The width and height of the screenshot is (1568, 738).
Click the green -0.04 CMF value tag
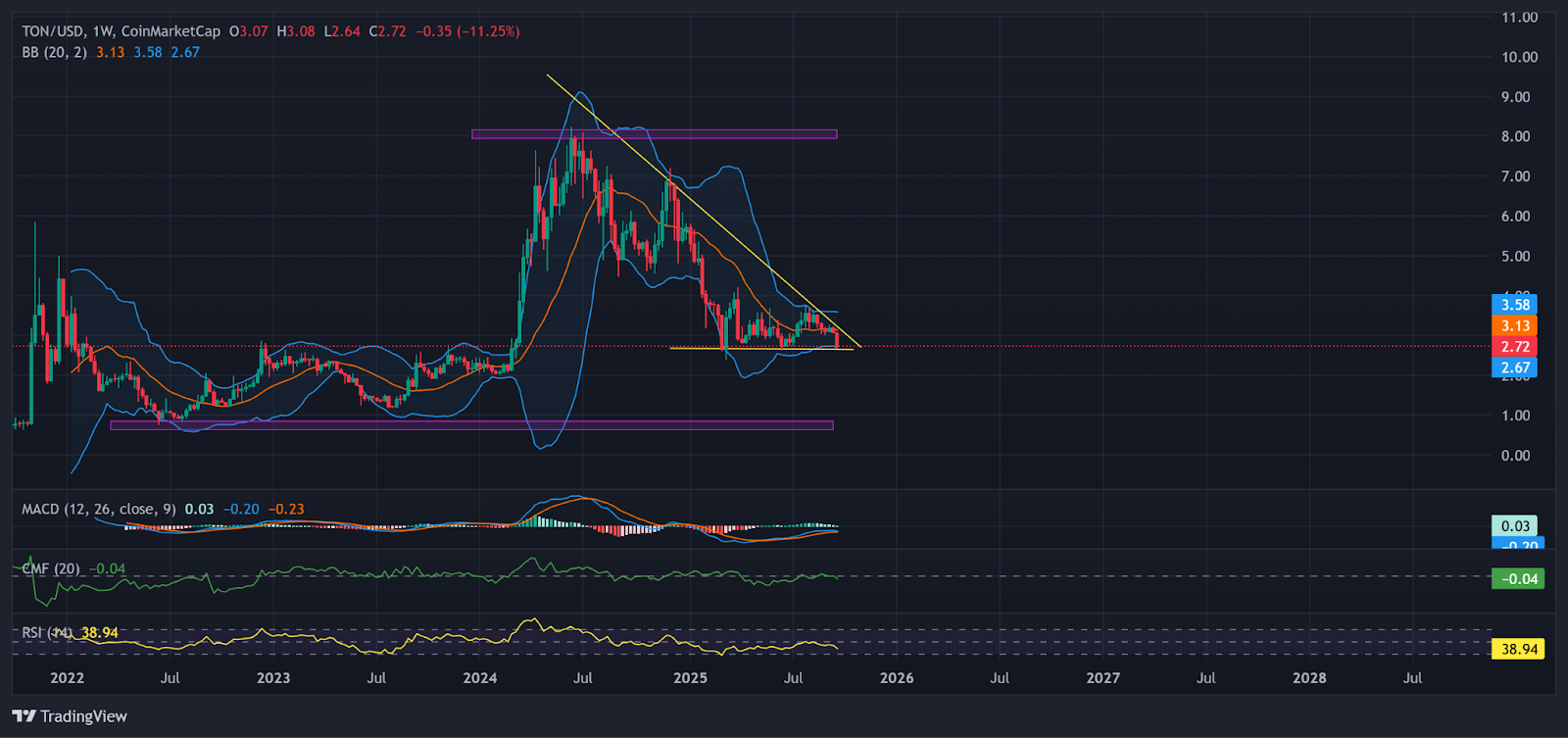pos(1517,578)
